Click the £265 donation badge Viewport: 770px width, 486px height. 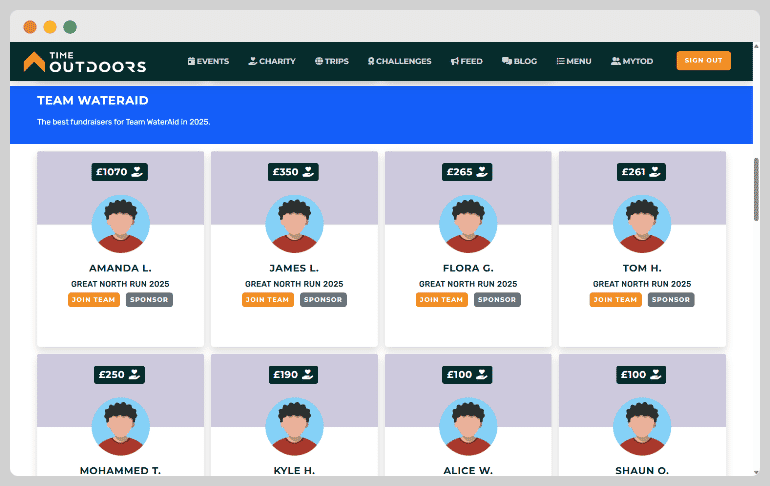coord(467,172)
